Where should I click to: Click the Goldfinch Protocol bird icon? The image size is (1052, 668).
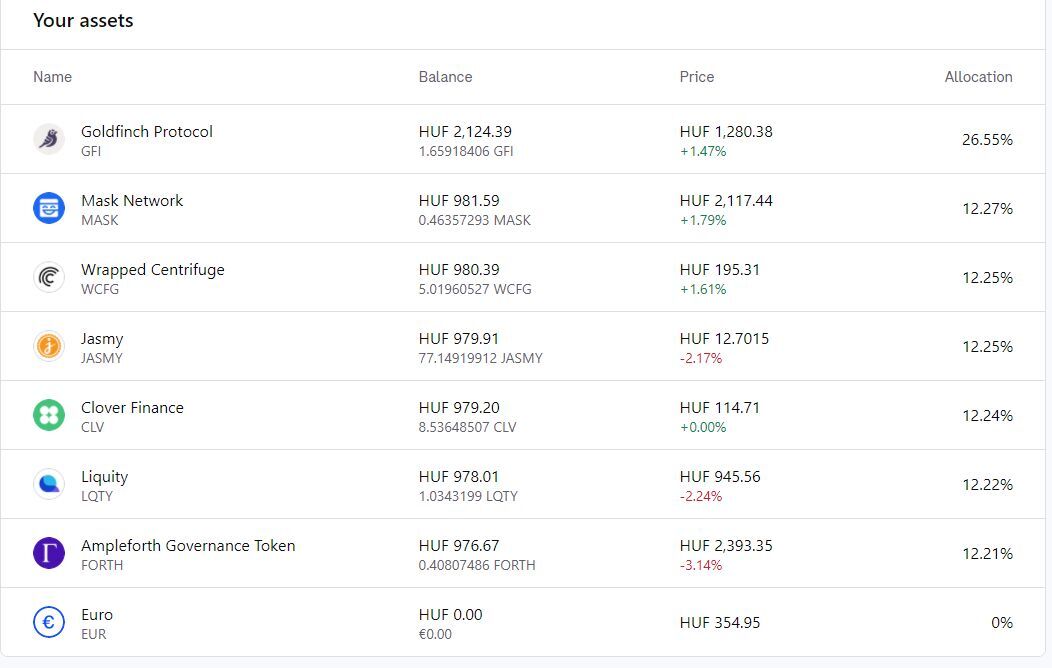click(49, 139)
